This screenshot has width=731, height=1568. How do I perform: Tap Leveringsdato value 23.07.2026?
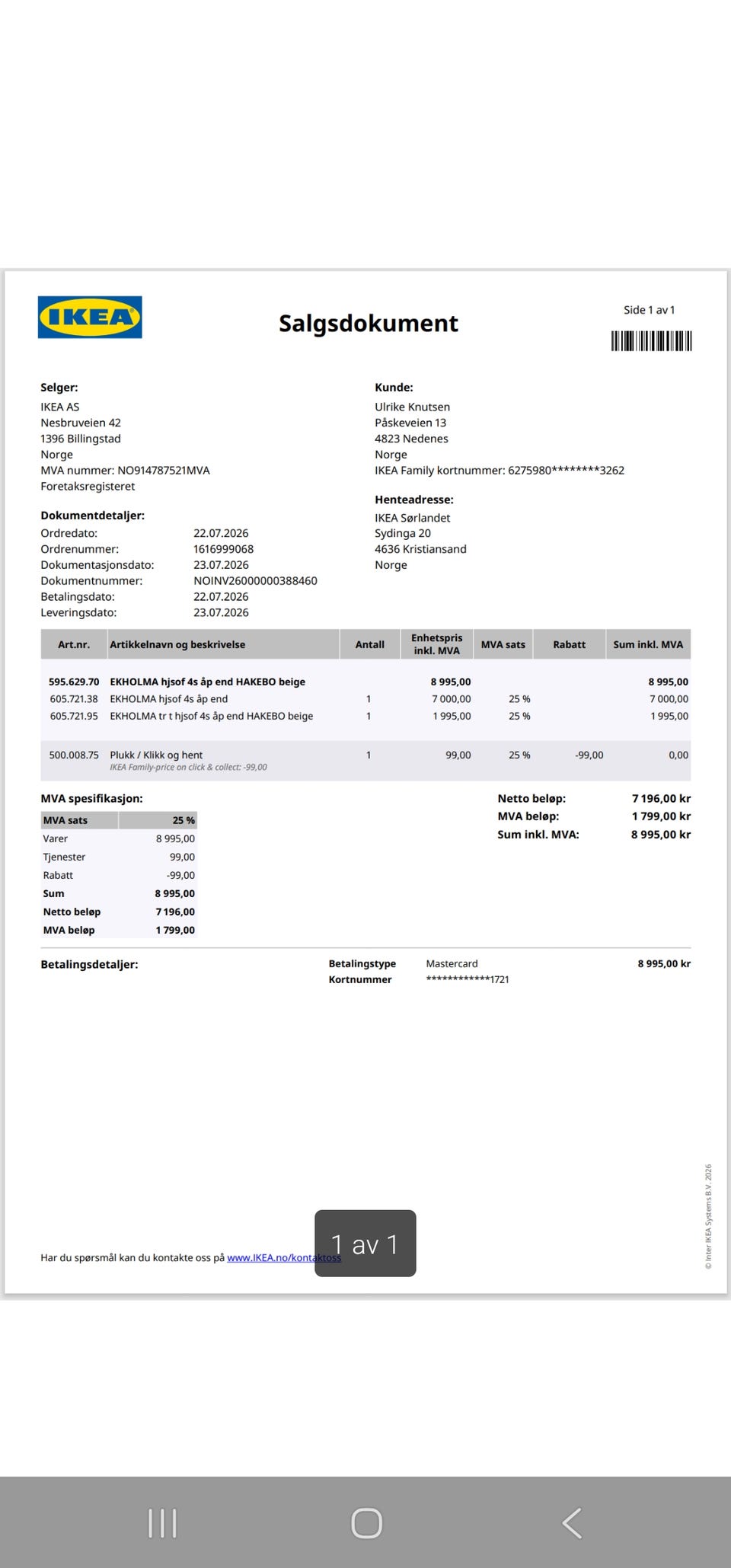(x=221, y=613)
